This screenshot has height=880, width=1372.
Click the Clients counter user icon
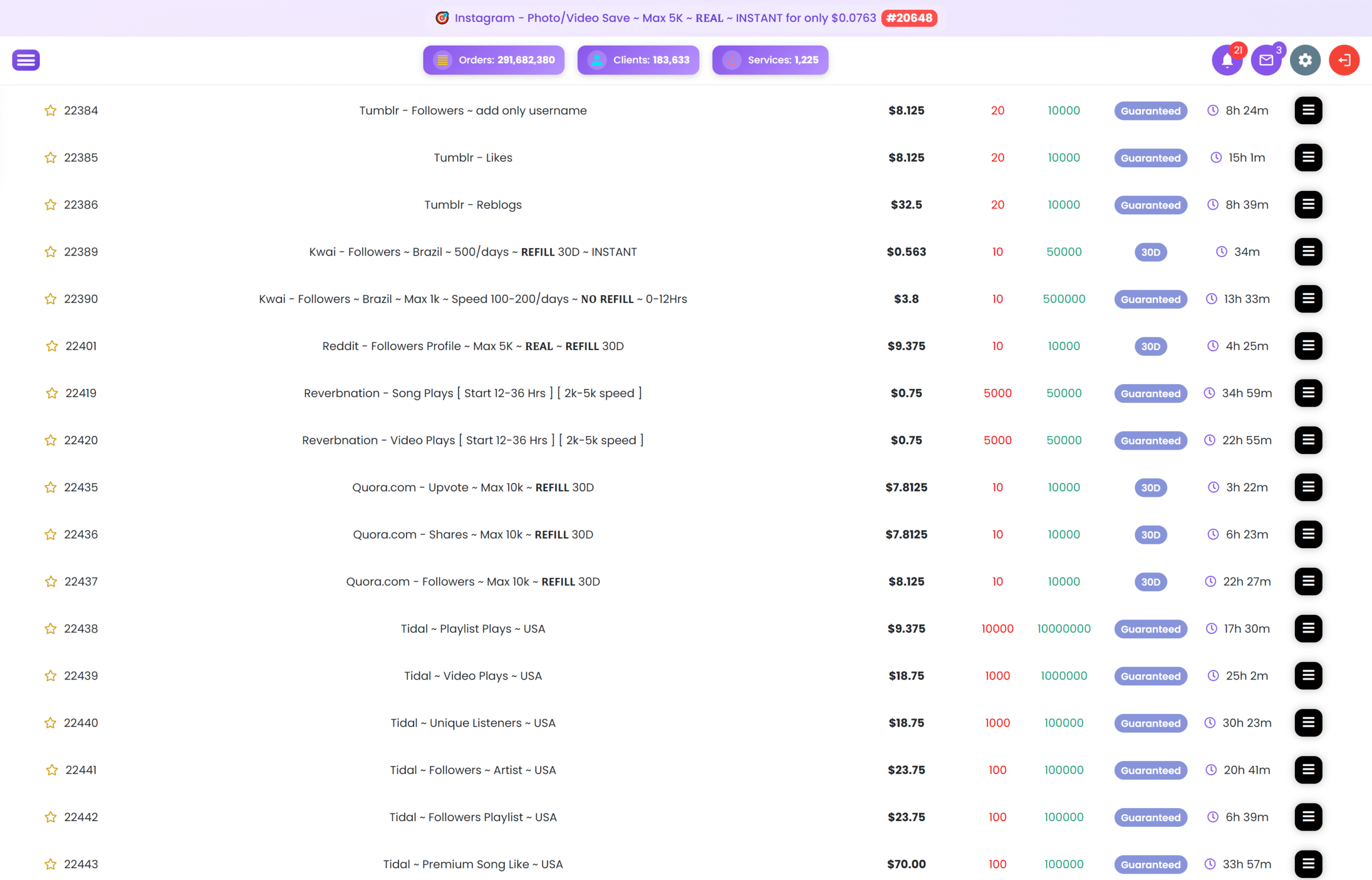pos(596,60)
